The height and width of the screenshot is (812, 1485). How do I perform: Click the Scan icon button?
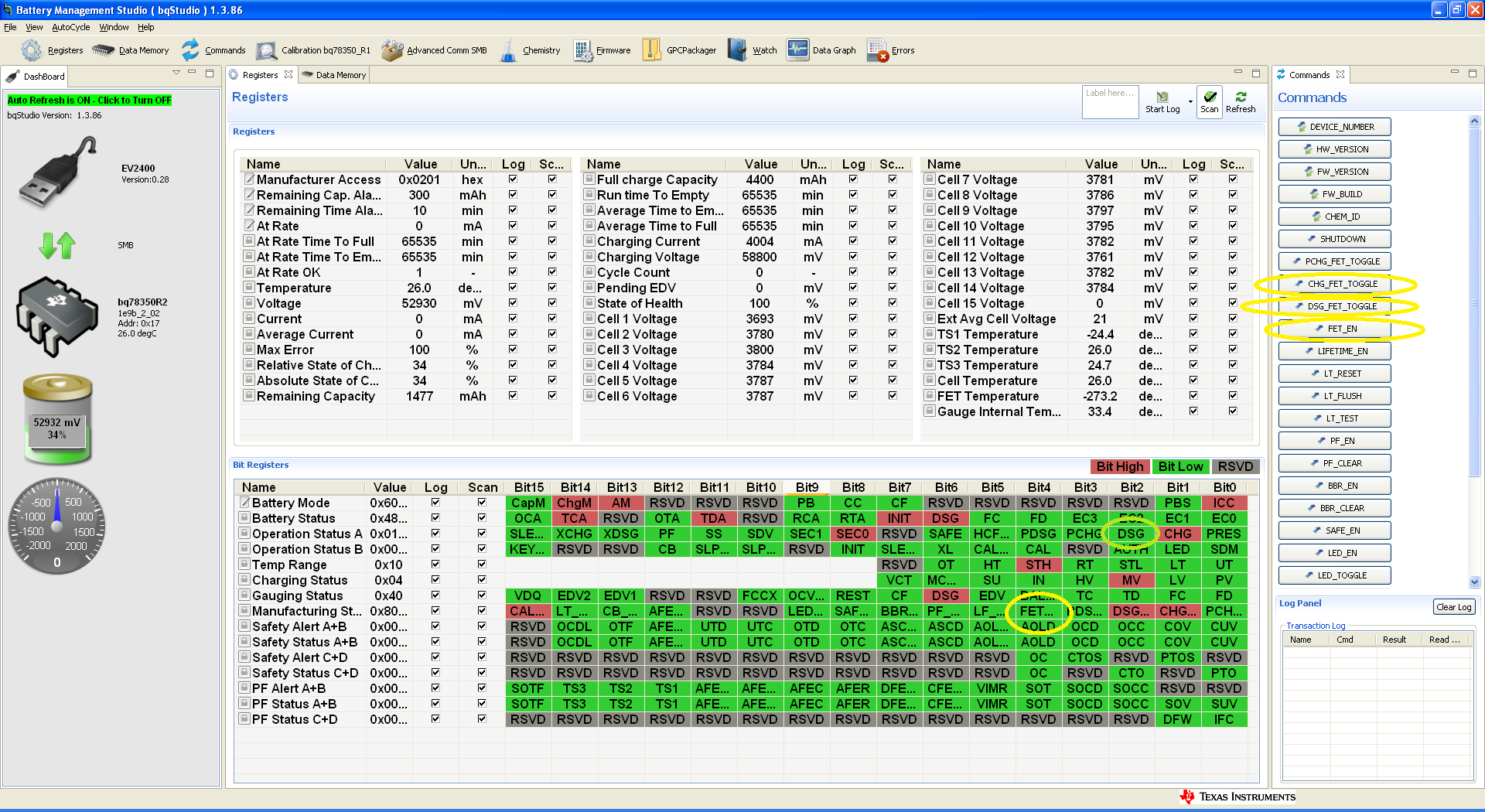pos(1210,101)
